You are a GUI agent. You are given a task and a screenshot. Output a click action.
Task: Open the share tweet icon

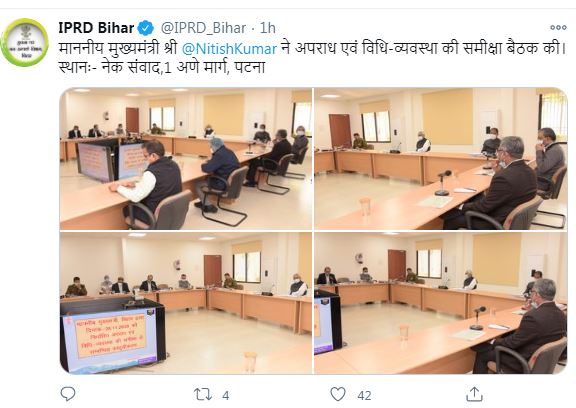tap(474, 394)
